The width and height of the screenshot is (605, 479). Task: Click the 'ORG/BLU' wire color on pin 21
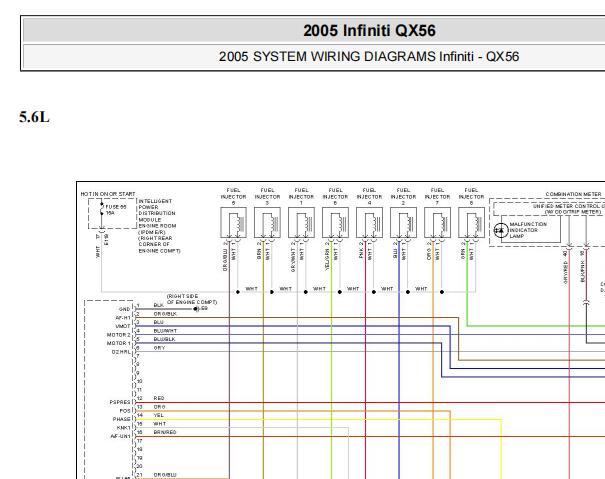[165, 475]
